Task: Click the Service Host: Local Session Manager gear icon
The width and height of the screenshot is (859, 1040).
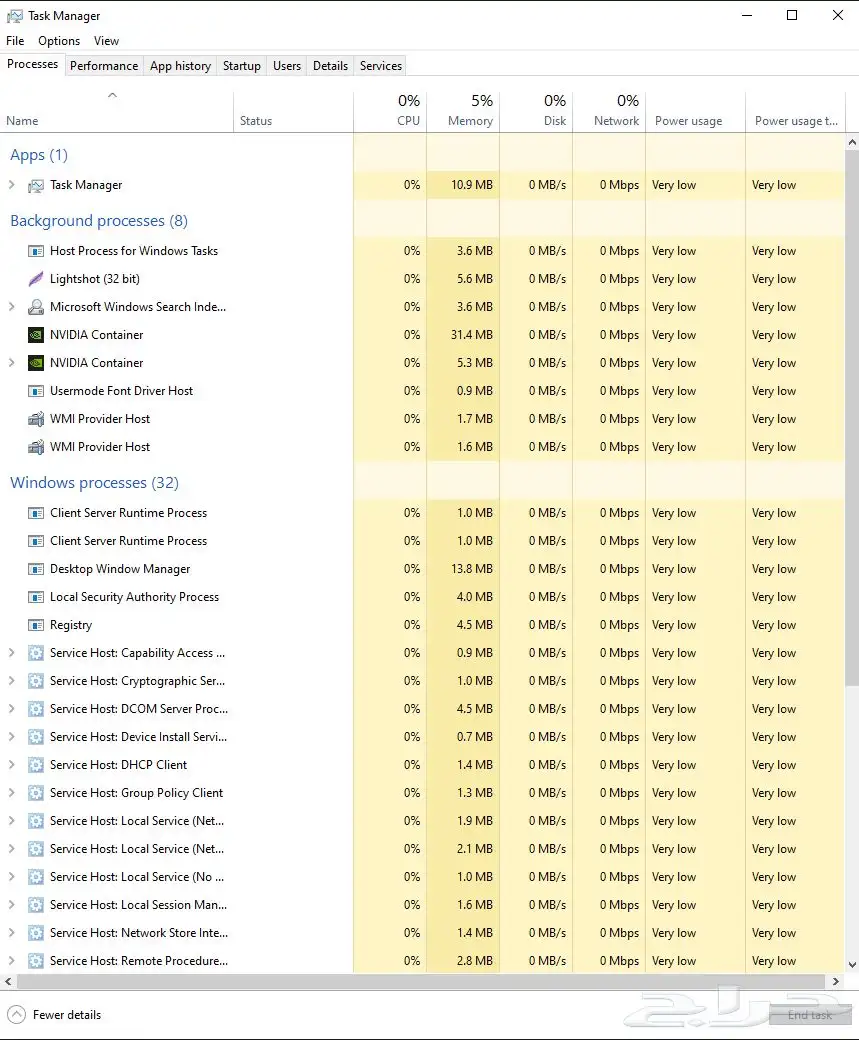Action: (36, 905)
